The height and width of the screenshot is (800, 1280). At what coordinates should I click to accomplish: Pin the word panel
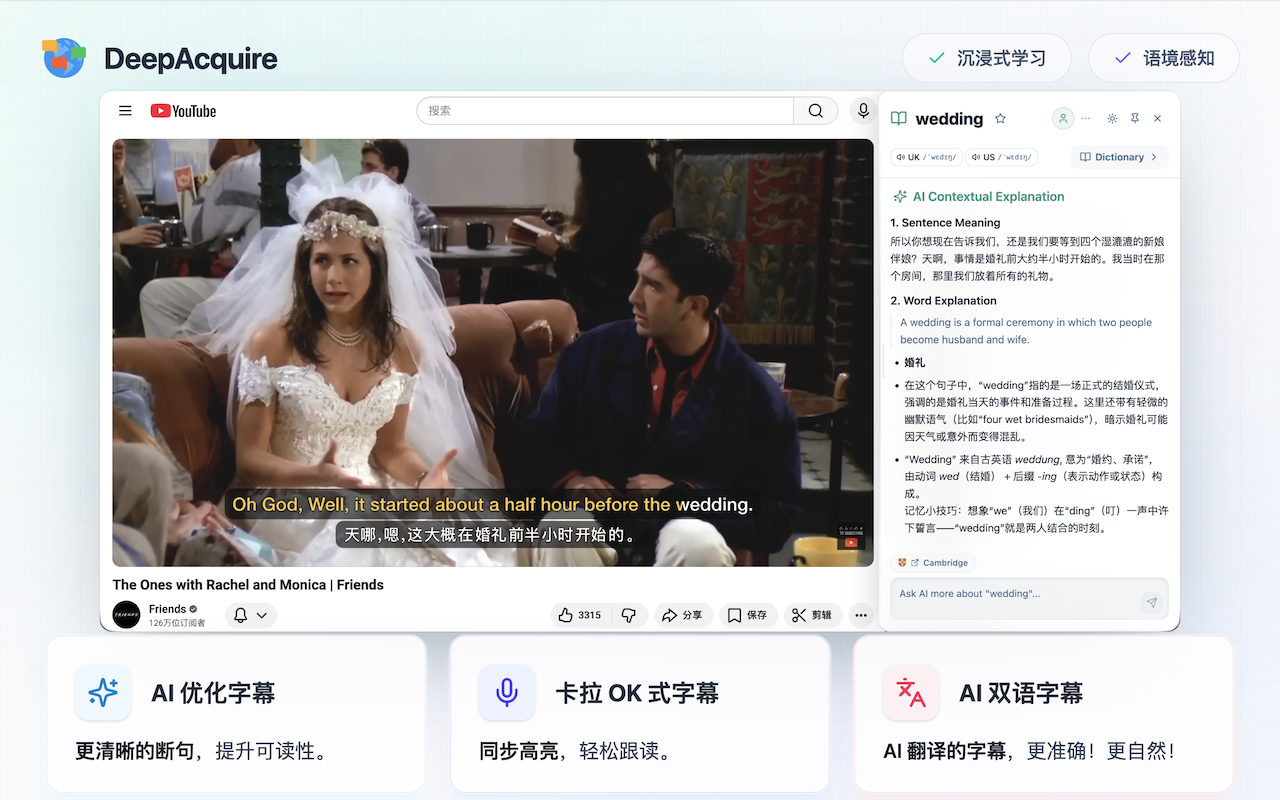[1135, 118]
